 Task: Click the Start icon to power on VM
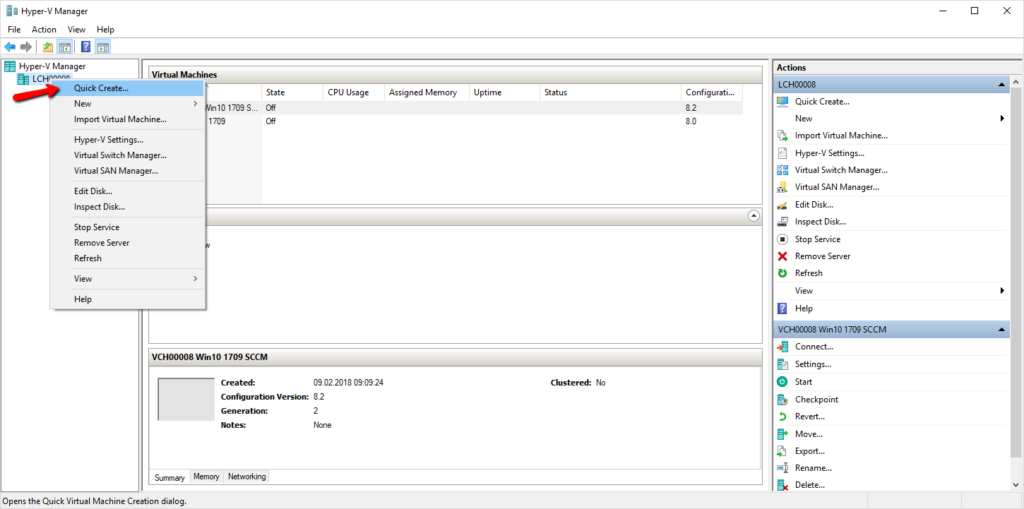point(782,382)
